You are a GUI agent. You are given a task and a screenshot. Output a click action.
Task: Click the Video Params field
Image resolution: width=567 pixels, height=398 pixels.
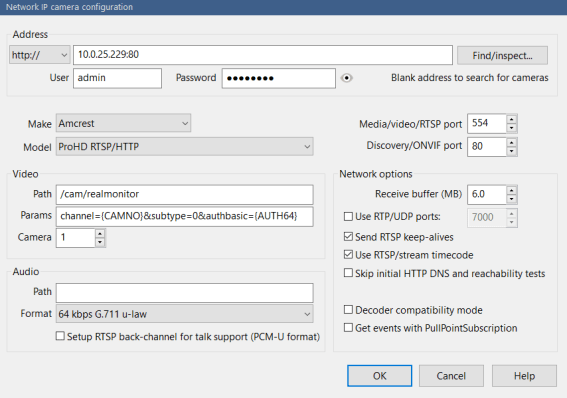(184, 216)
